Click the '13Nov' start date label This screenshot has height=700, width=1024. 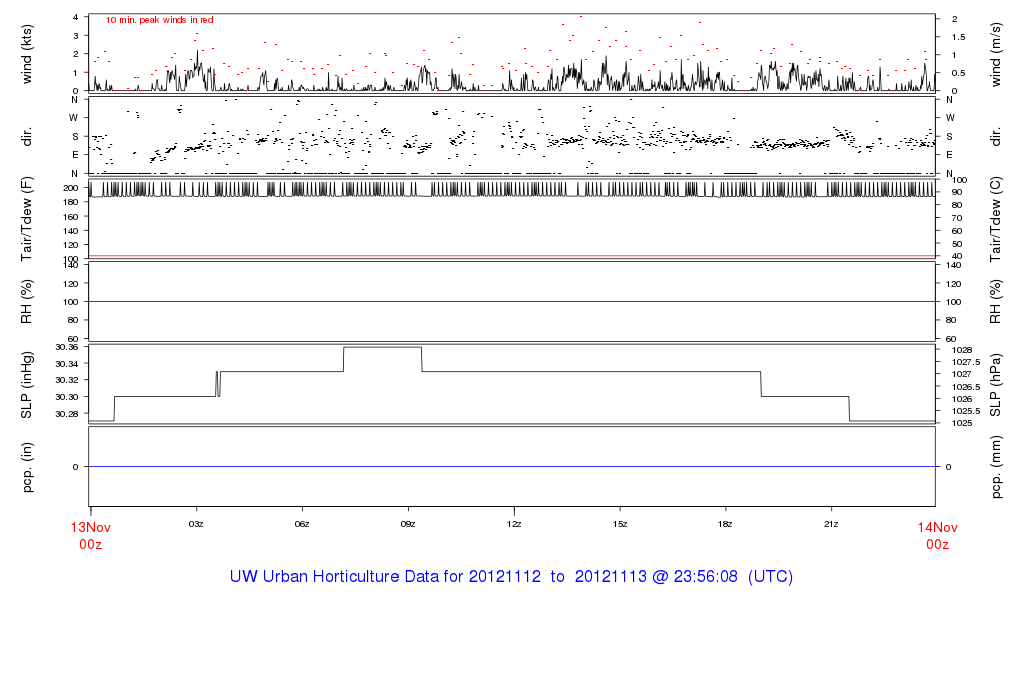[x=91, y=528]
